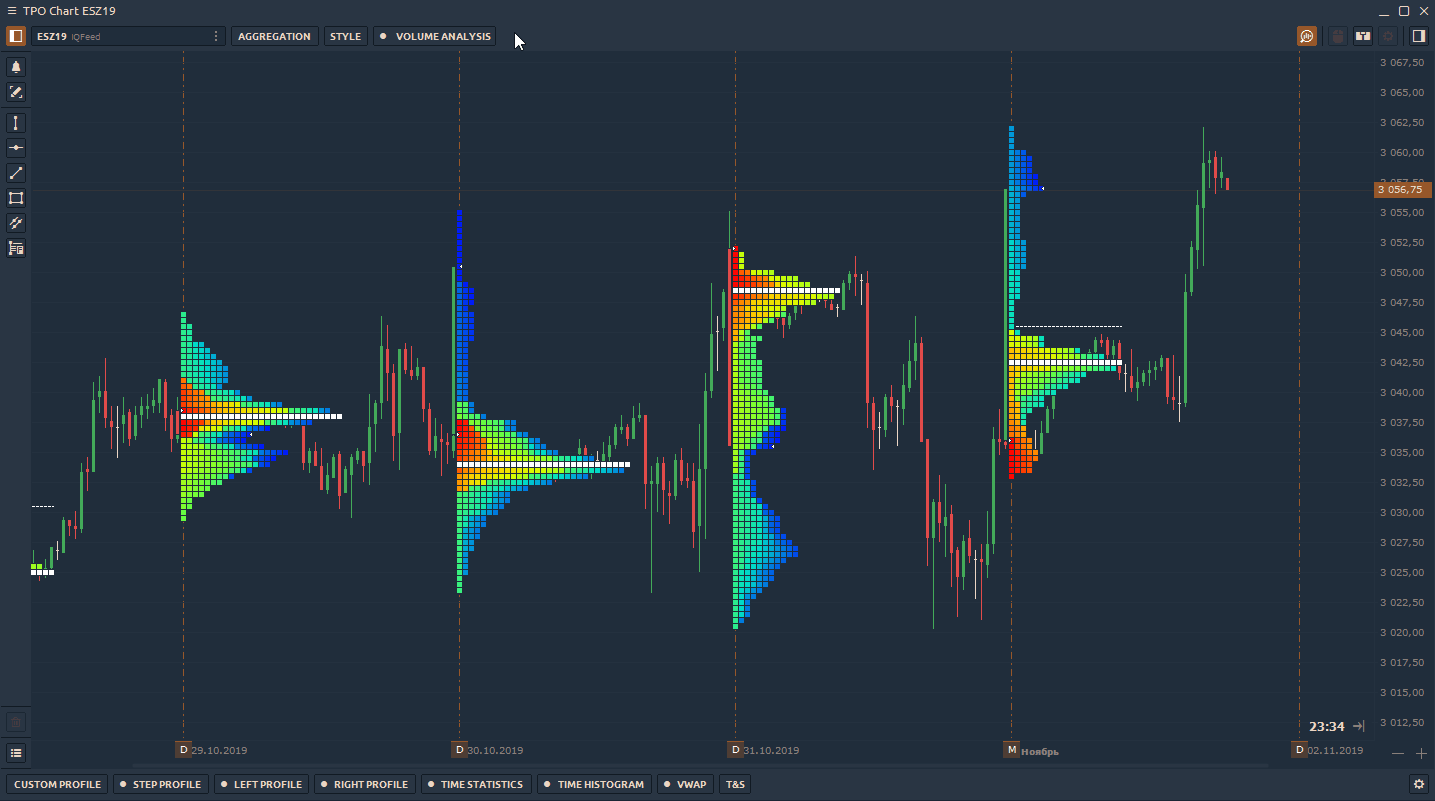
Task: Enable the VWAP toggle
Action: 684,784
